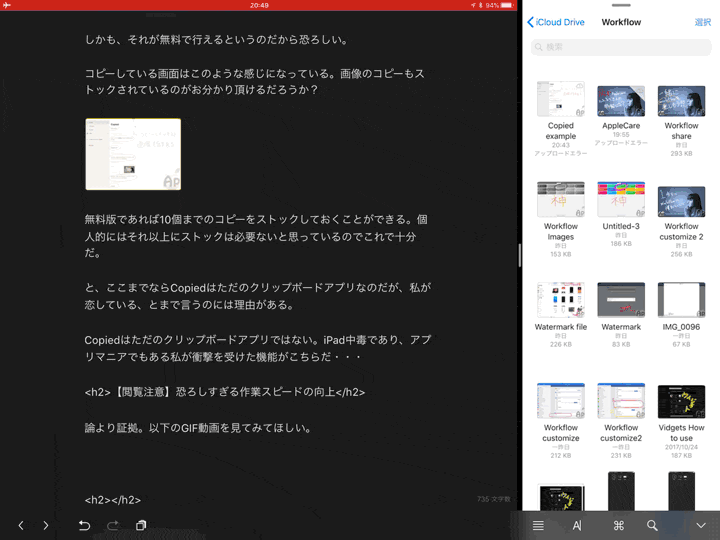This screenshot has height=540, width=720.
Task: Collapse the keyboard bar with the down chevron
Action: click(x=701, y=525)
